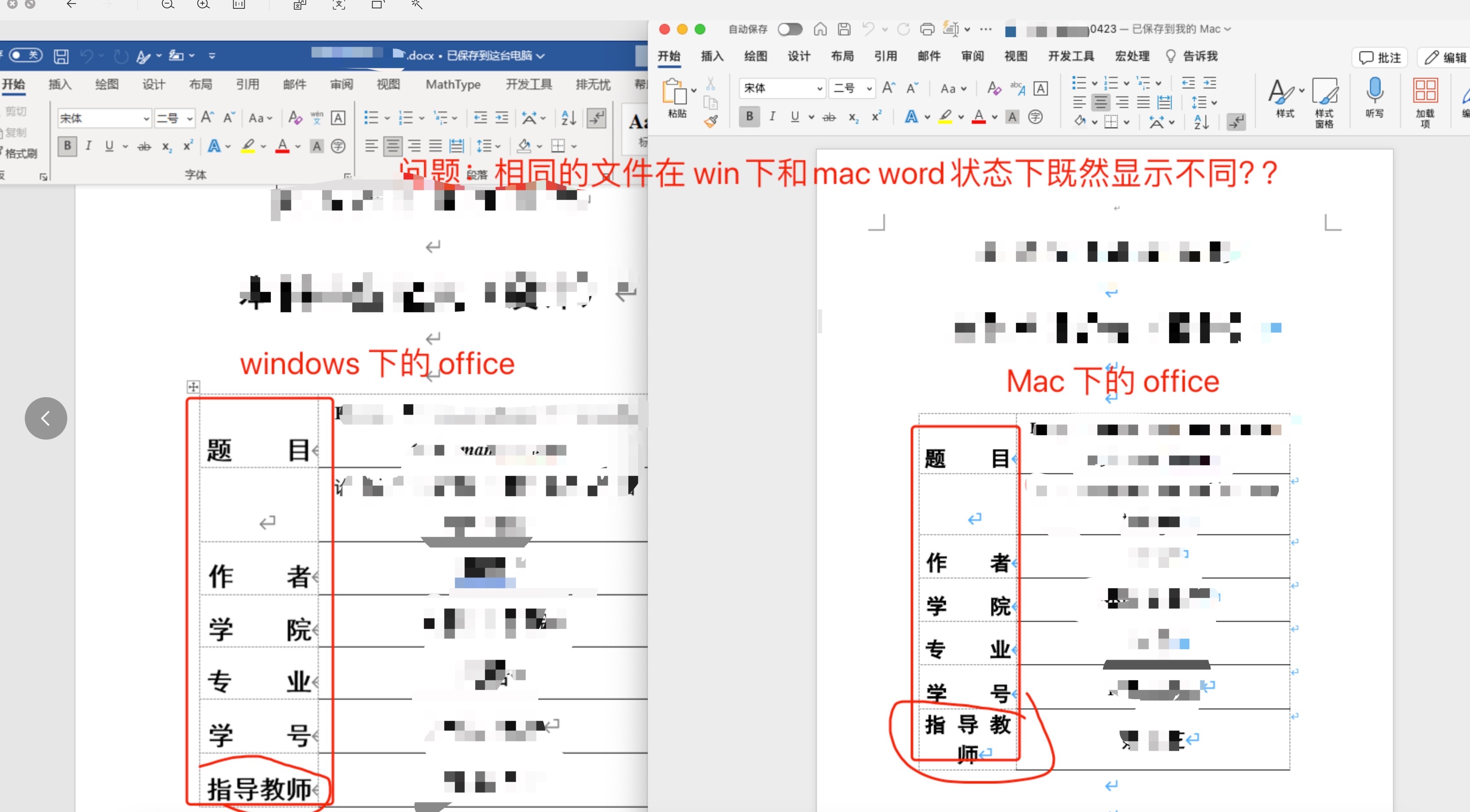The image size is (1470, 812).
Task: Toggle the Mac AutoSave switch
Action: click(790, 29)
